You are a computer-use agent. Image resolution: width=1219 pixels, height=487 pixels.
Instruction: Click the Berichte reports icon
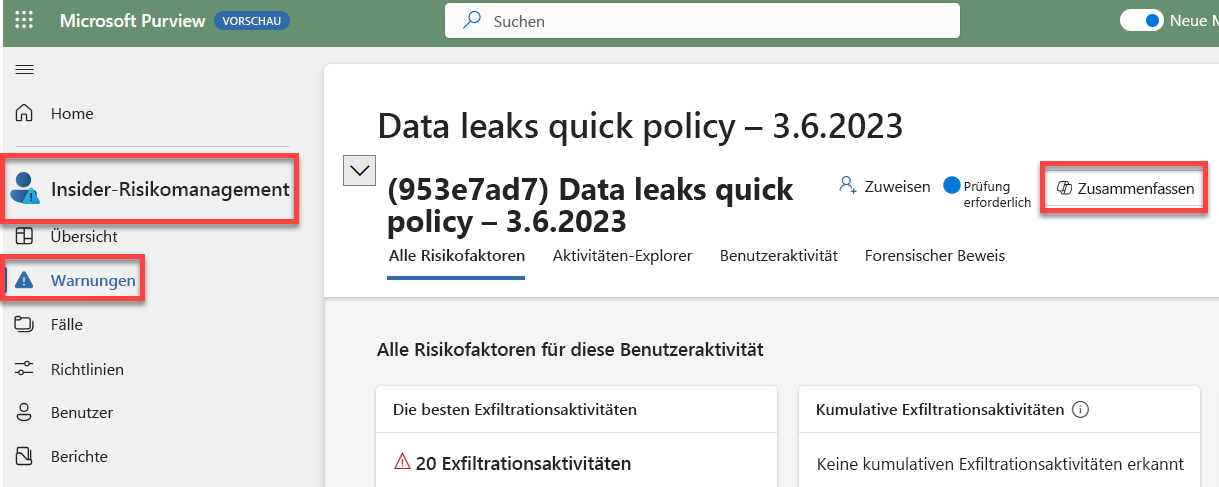point(25,456)
